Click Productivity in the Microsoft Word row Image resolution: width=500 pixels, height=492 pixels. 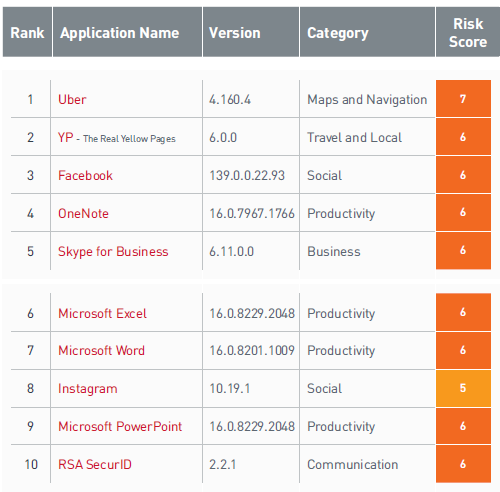341,351
